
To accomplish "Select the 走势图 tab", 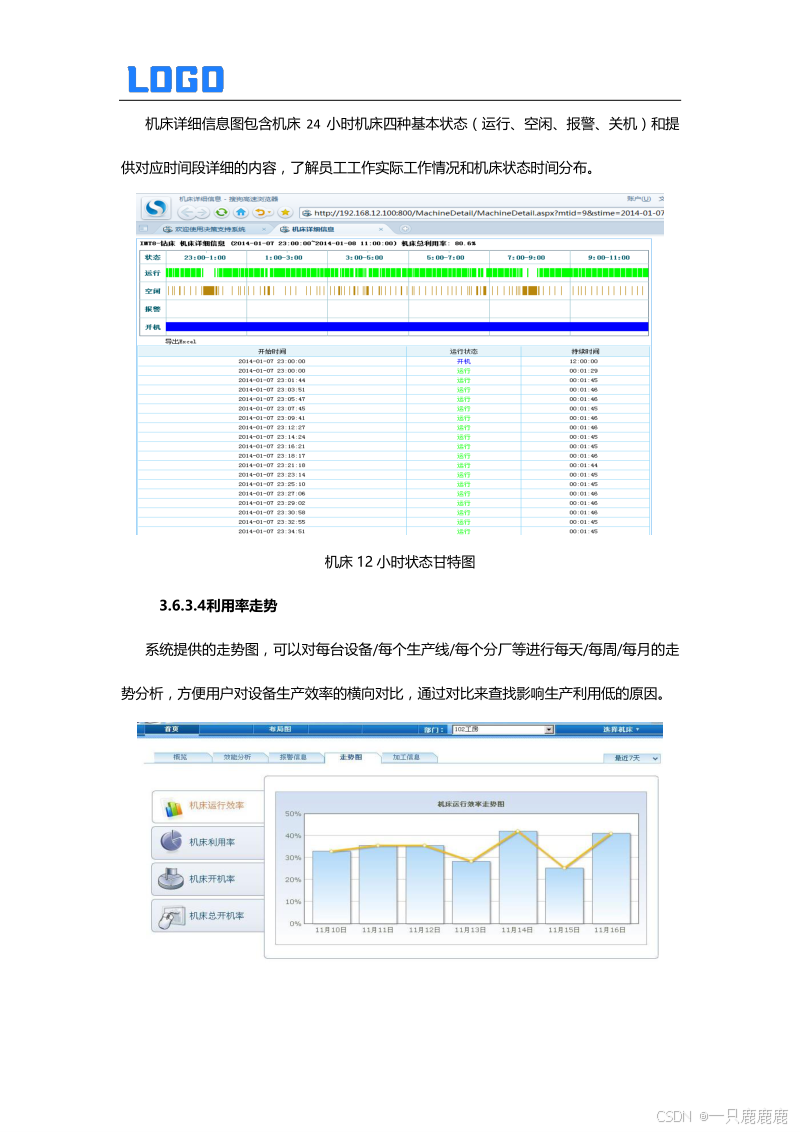I will (351, 757).
